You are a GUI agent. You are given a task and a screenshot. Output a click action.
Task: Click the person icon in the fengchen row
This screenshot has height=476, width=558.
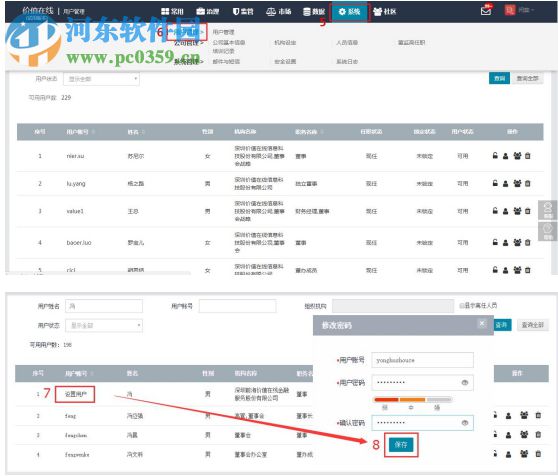click(x=509, y=435)
